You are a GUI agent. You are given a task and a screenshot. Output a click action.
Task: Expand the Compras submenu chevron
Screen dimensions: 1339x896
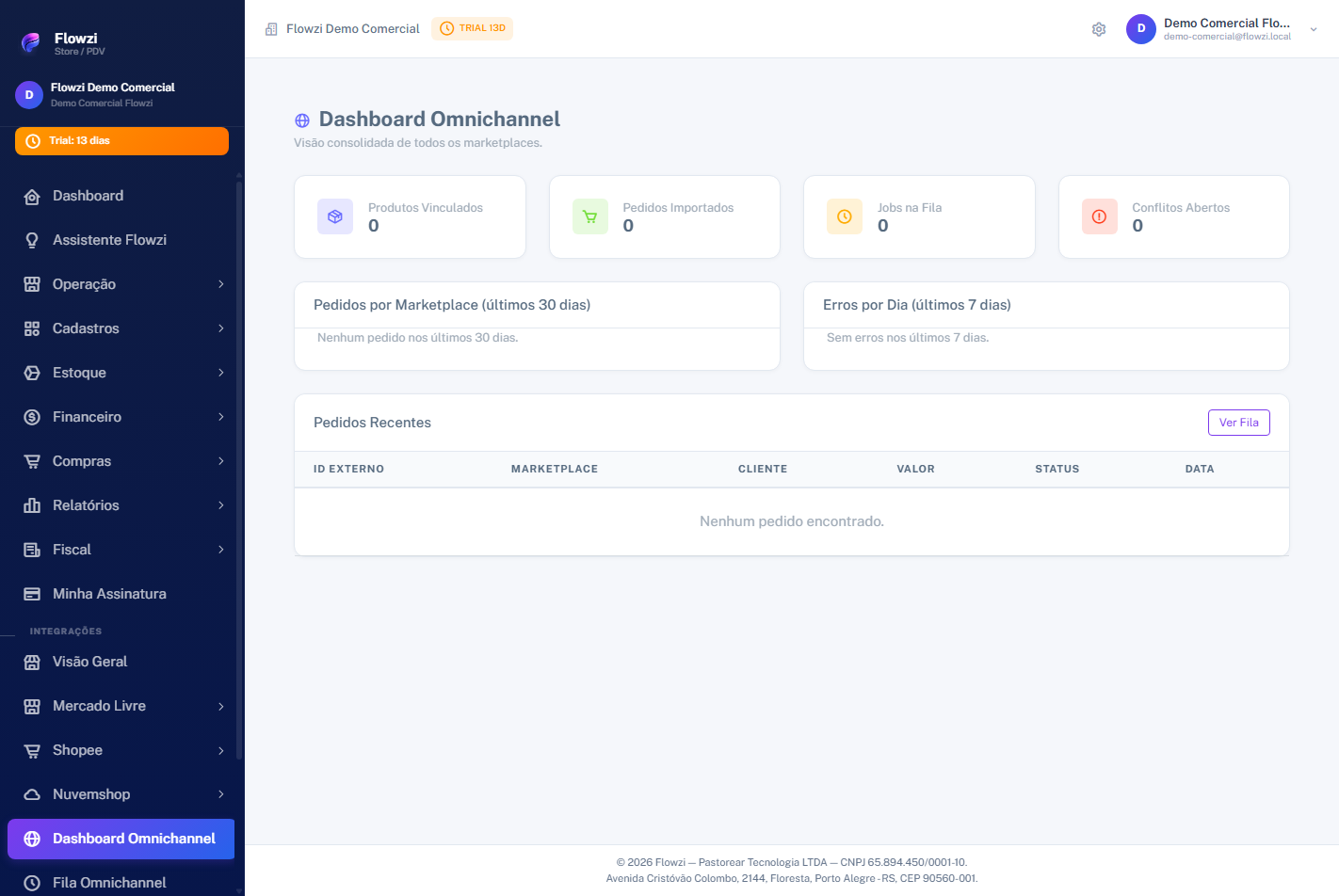click(x=221, y=461)
